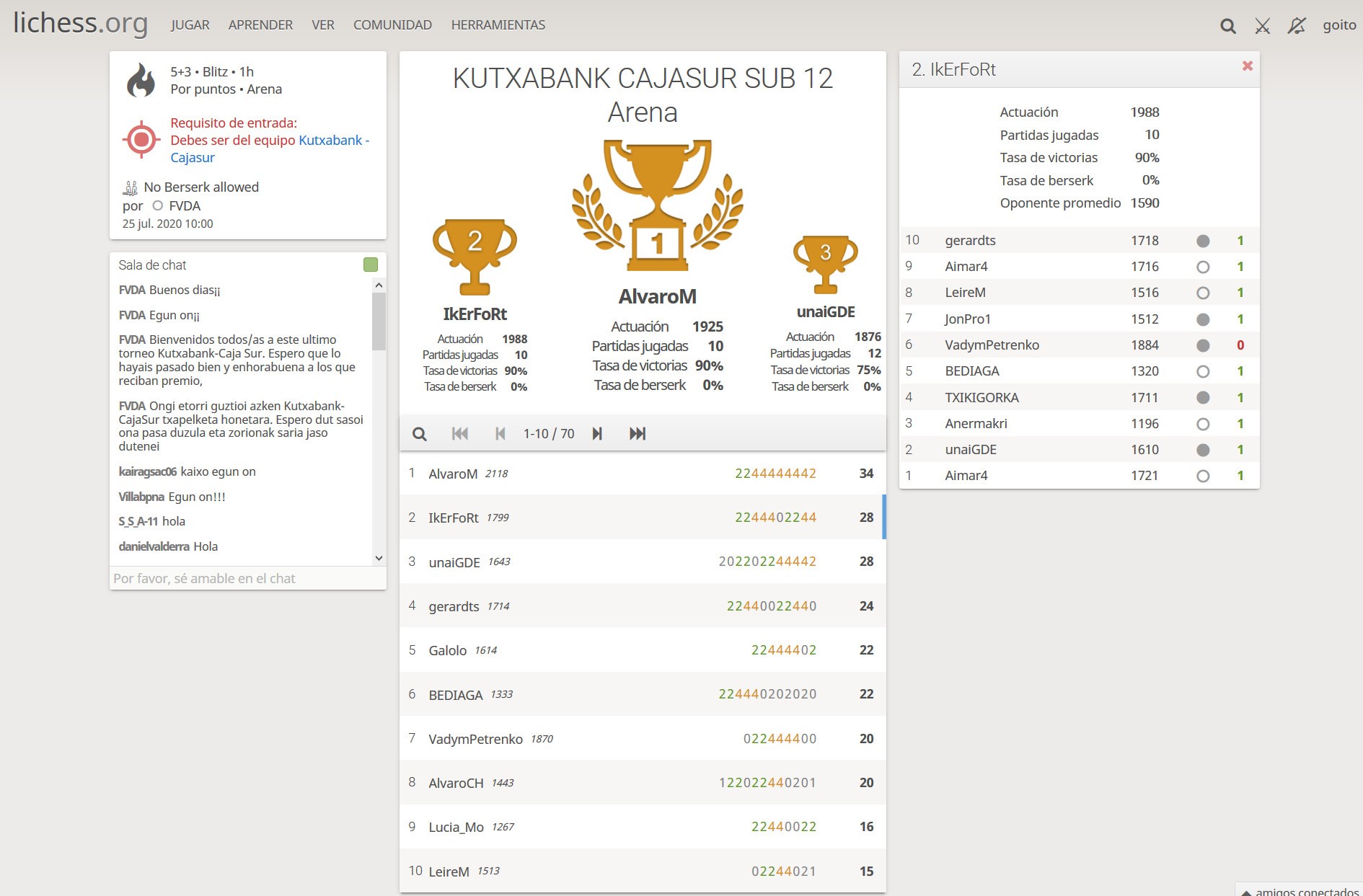Open the JUGAR menu
Screen dimensions: 1363x896
click(x=190, y=25)
